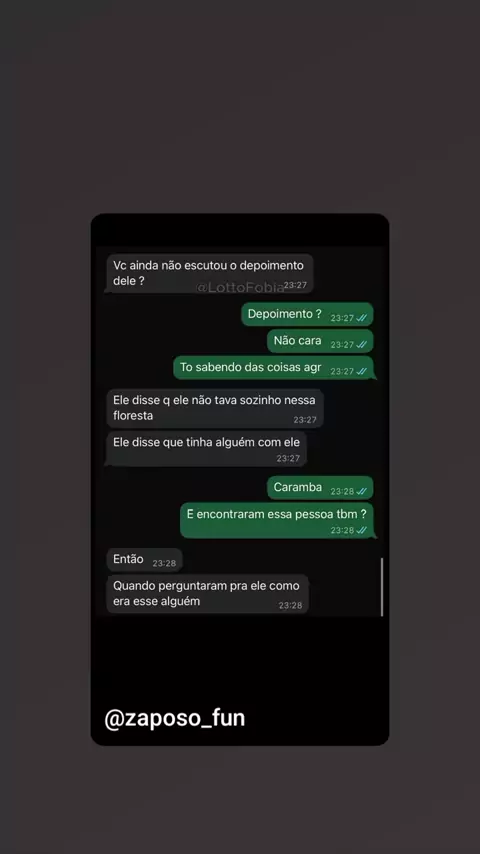Click the 23:27 timestamp under 'floresta' message

pos(305,419)
